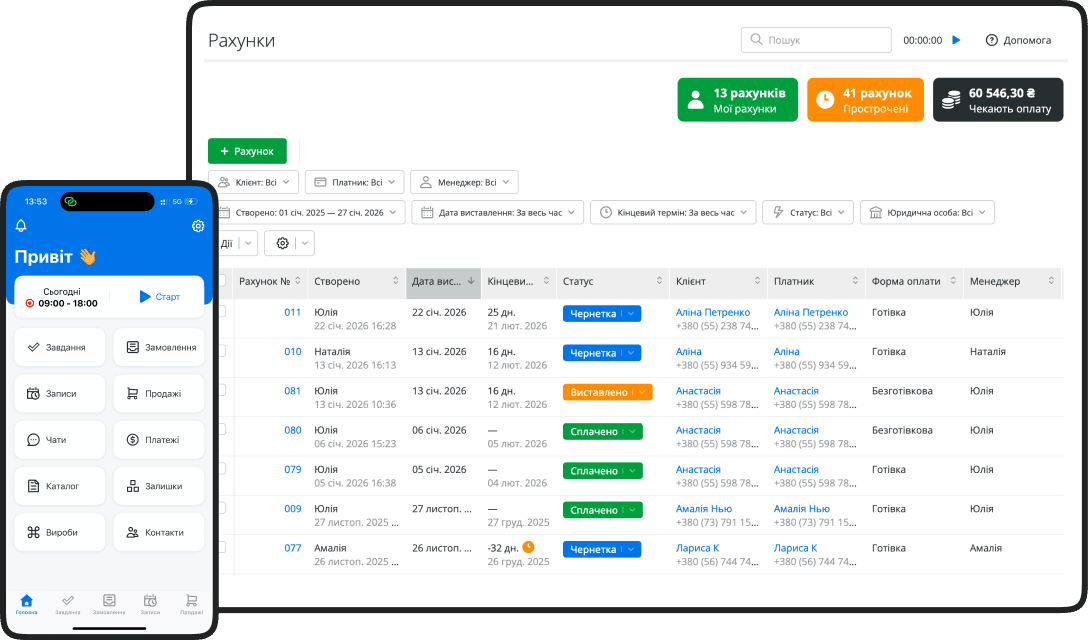Open settings gear on the phone screen
This screenshot has width=1088, height=640.
click(x=198, y=226)
